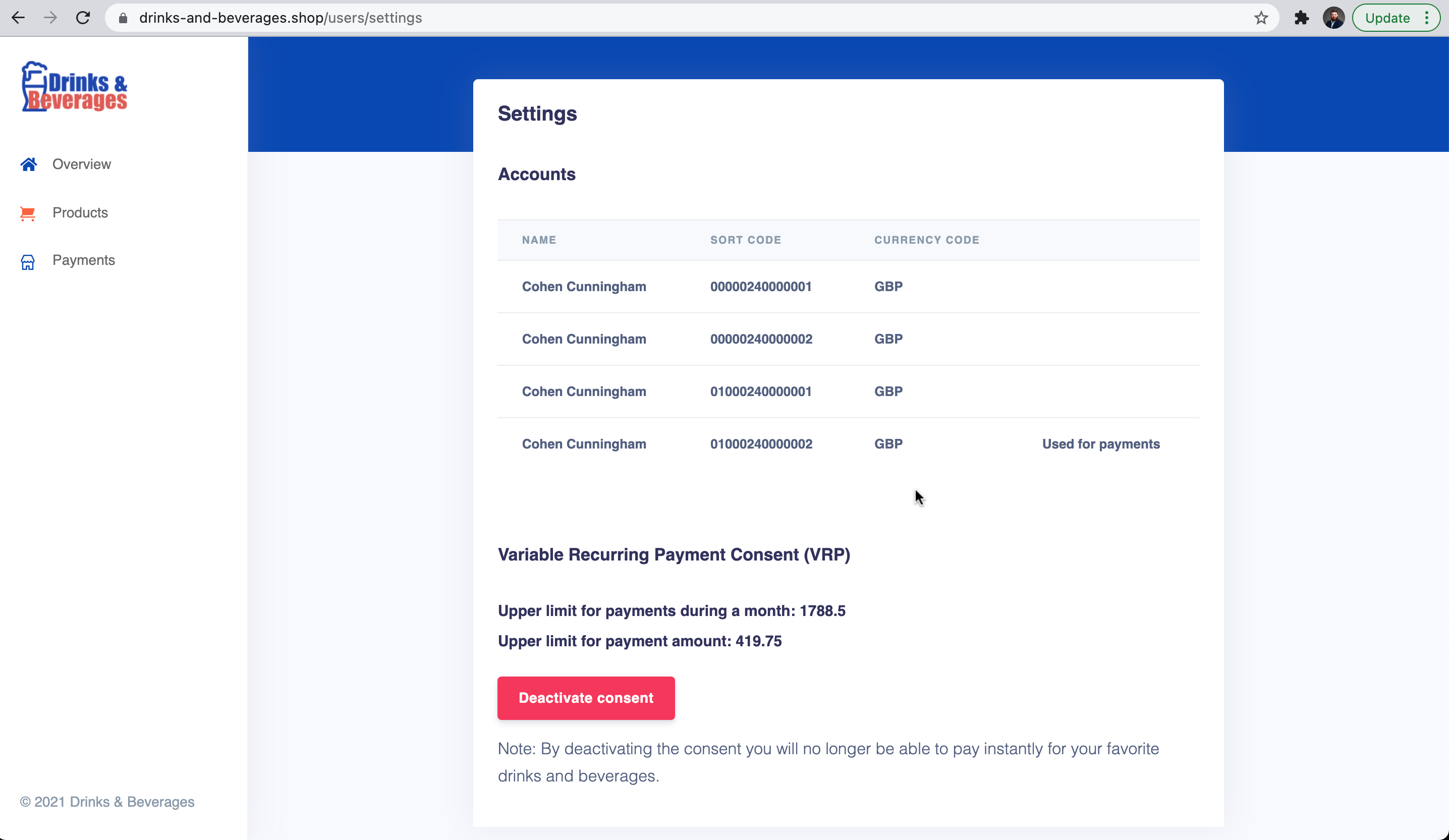Image resolution: width=1449 pixels, height=840 pixels.
Task: Click the Overview home icon
Action: [28, 164]
